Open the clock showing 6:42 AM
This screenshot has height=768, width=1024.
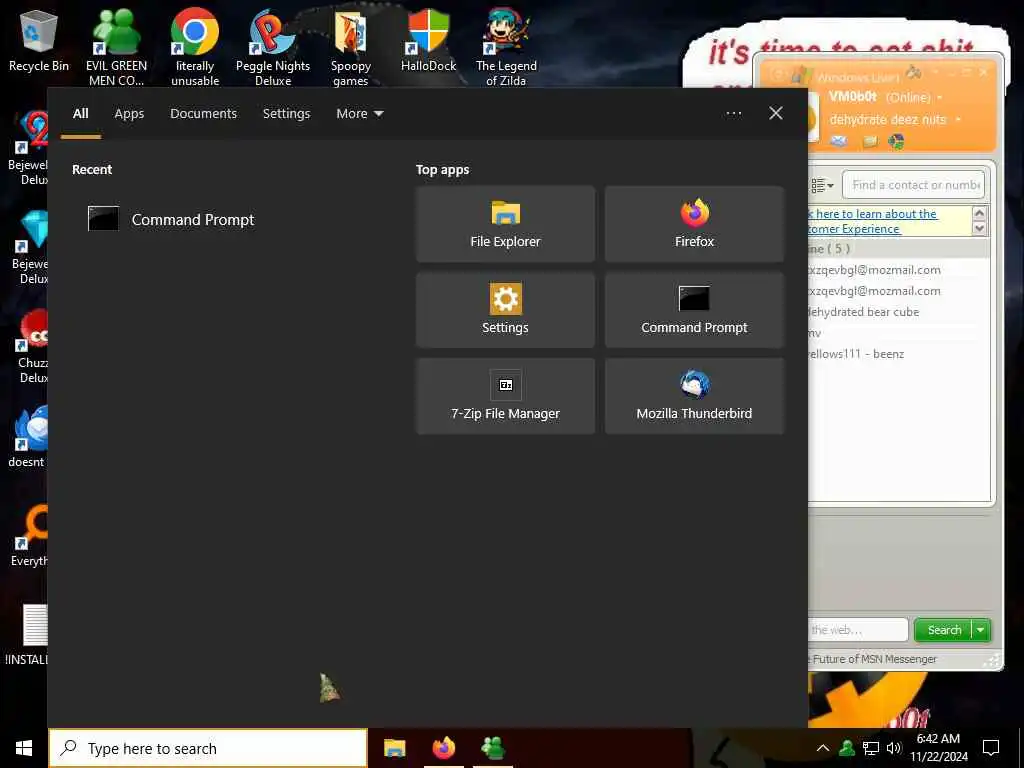(x=938, y=748)
